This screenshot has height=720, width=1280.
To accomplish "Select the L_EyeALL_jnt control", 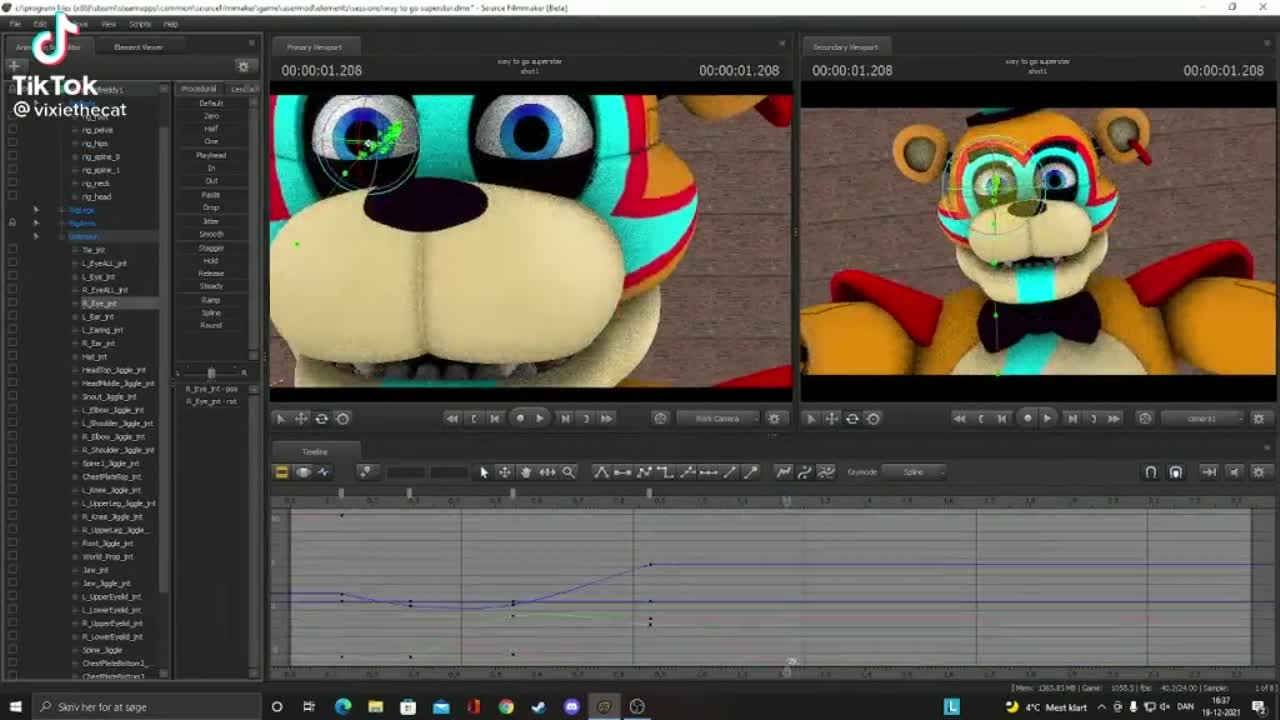I will tap(104, 263).
